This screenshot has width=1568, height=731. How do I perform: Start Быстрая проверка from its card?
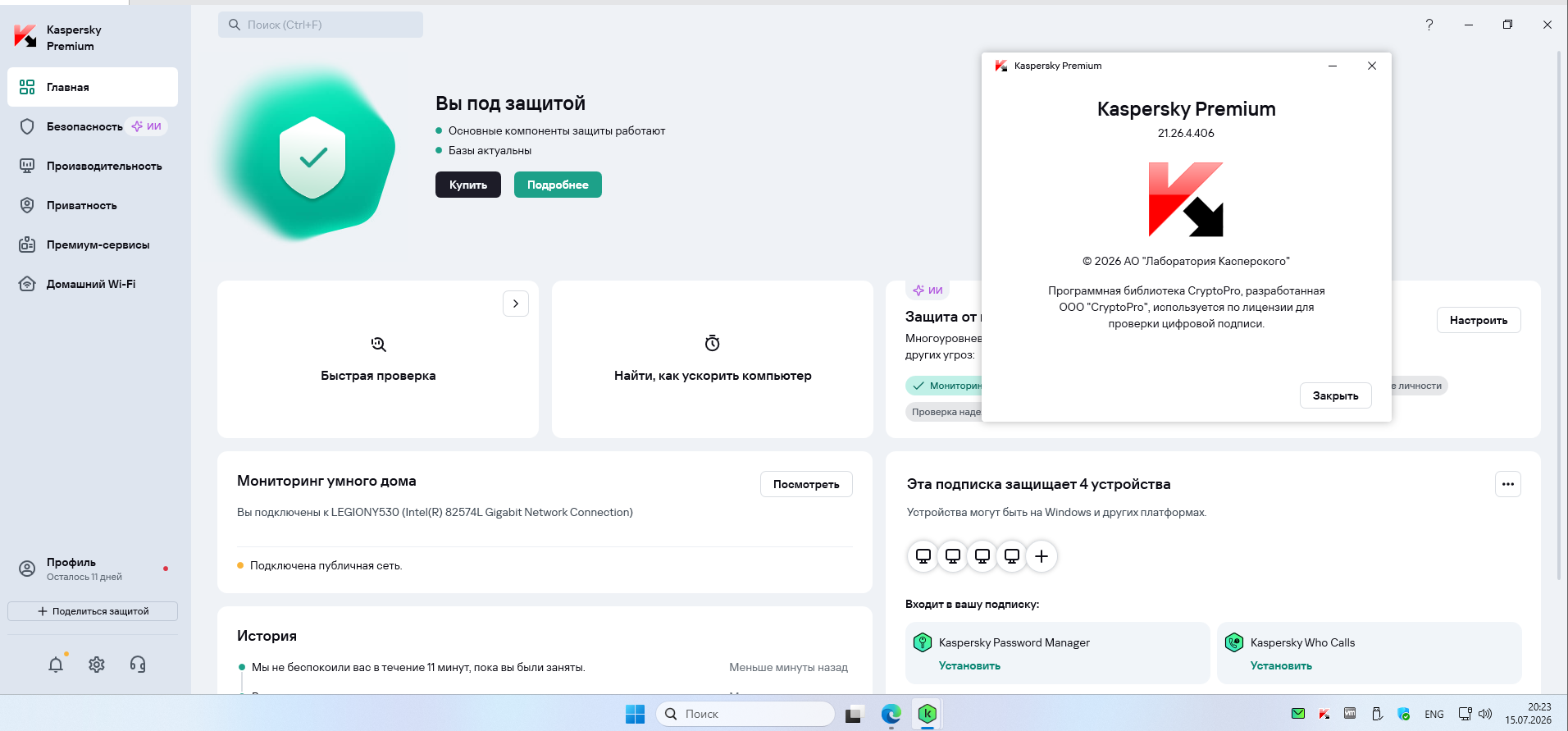378,359
